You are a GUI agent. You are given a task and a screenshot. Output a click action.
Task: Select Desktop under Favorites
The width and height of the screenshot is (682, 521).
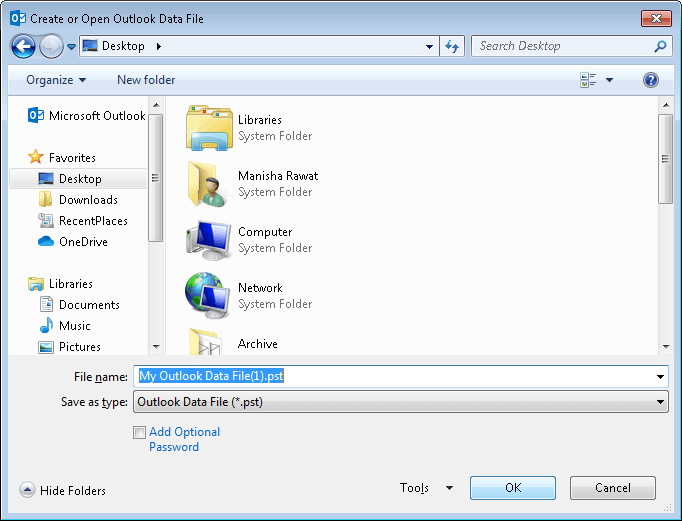tap(78, 179)
